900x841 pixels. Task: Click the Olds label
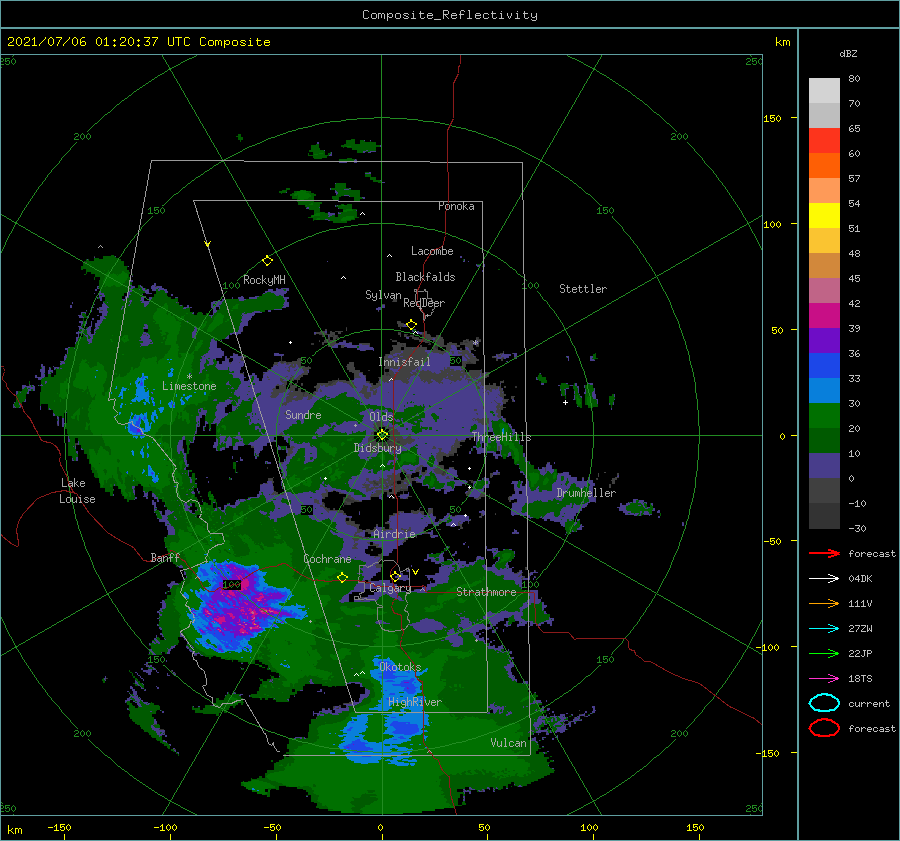point(381,417)
